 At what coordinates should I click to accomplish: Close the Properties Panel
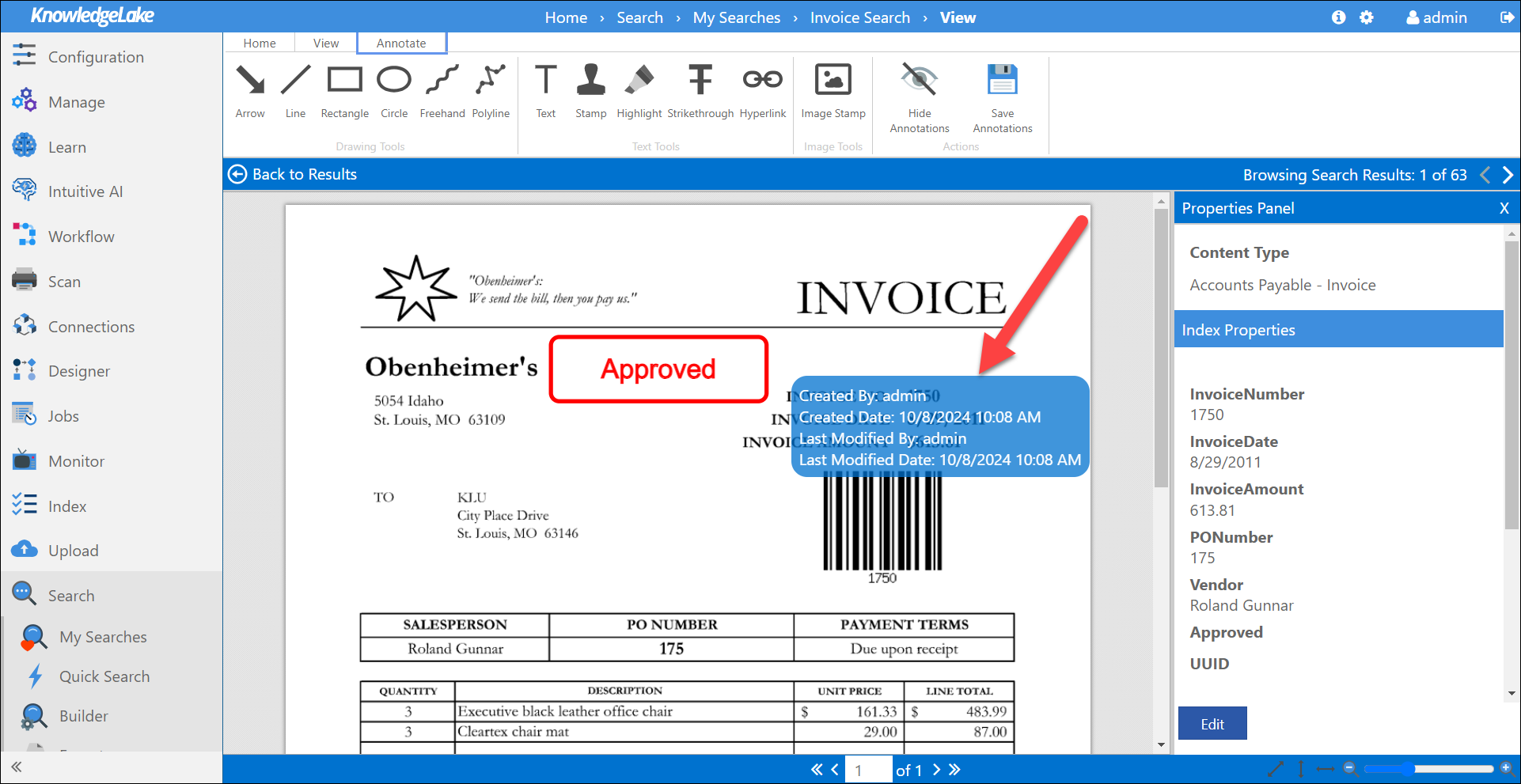click(1504, 208)
